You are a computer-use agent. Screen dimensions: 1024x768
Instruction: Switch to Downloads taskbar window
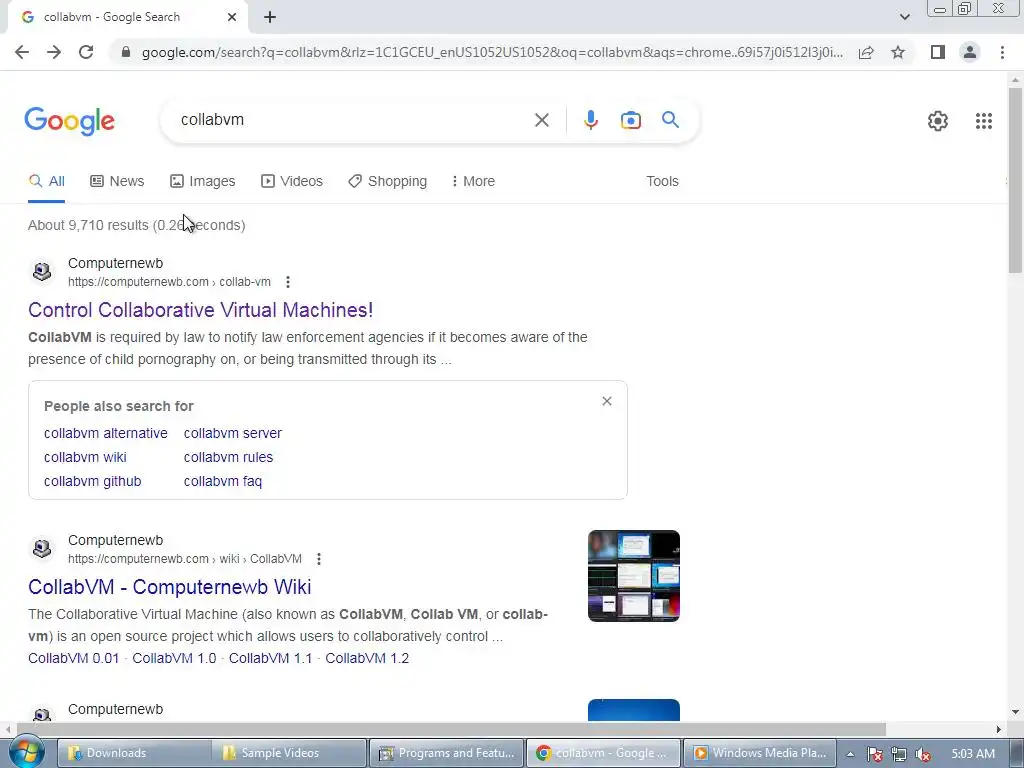pos(134,753)
